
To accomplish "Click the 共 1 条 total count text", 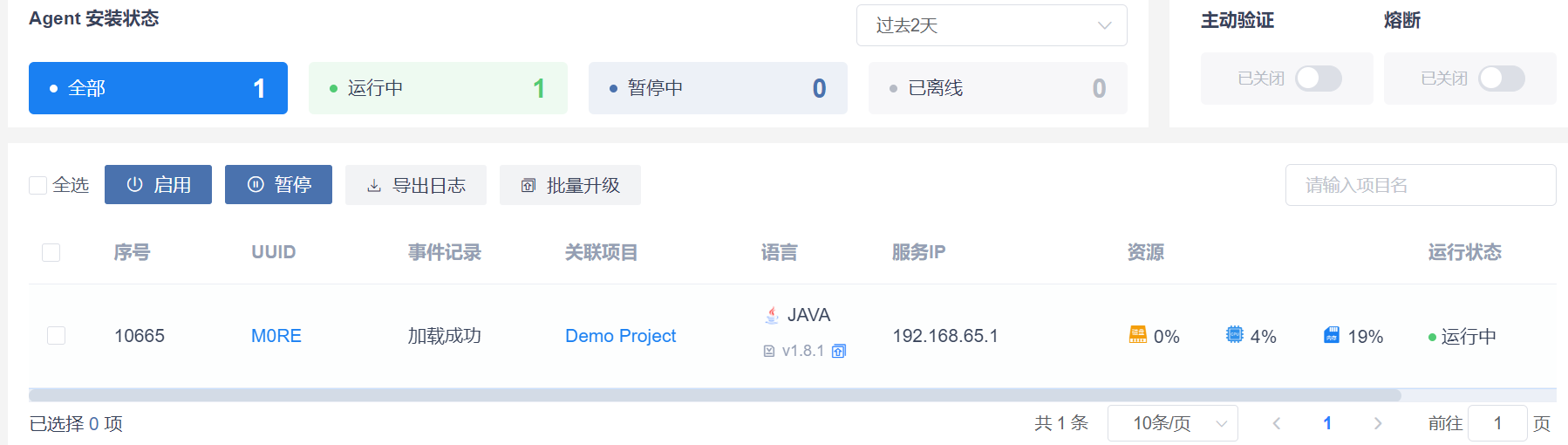I will [x=1061, y=423].
